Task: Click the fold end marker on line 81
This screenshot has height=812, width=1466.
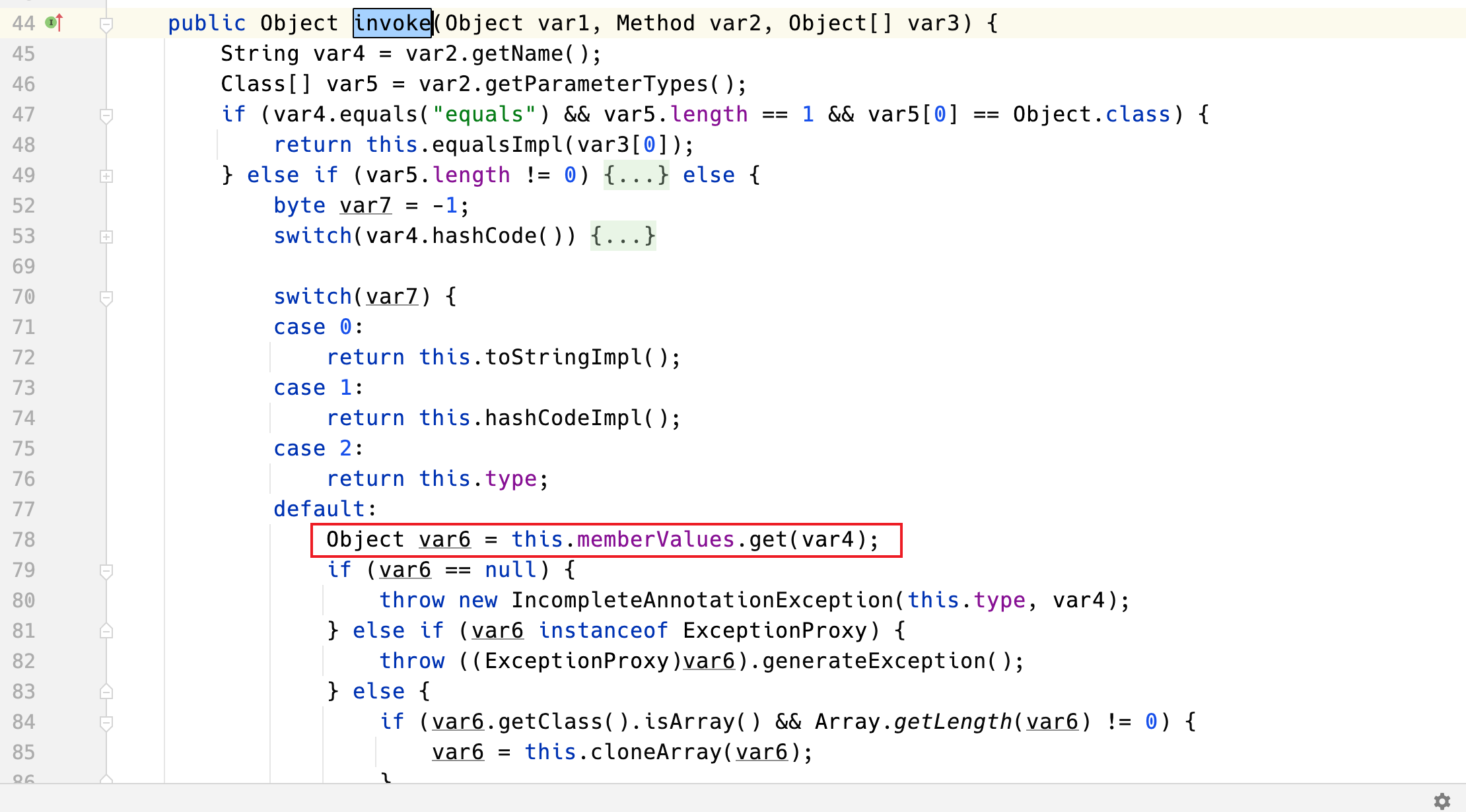Action: click(106, 631)
